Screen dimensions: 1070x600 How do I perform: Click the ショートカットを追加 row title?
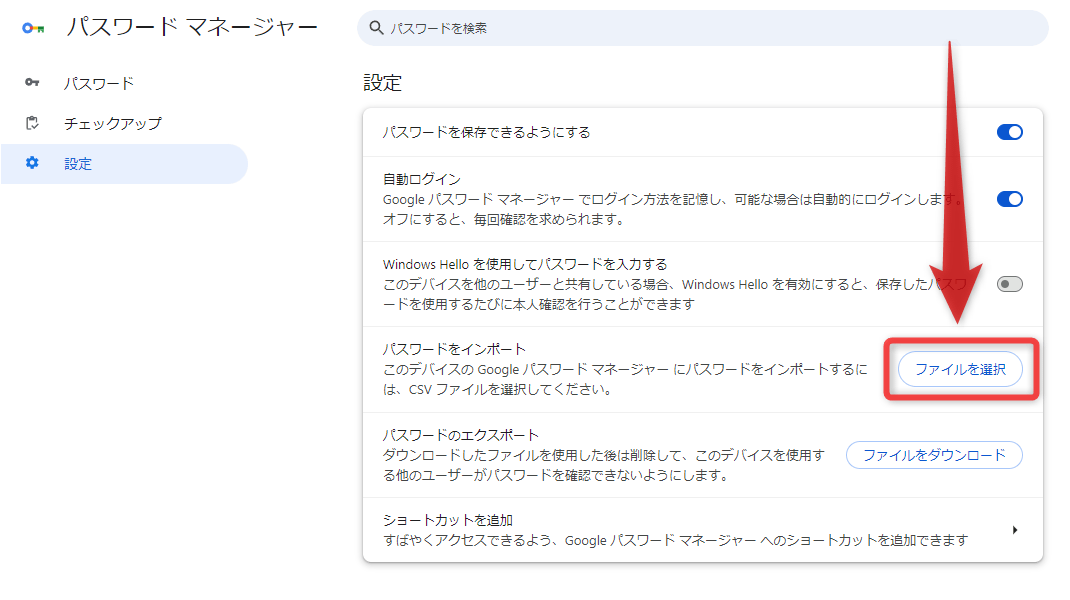point(448,520)
